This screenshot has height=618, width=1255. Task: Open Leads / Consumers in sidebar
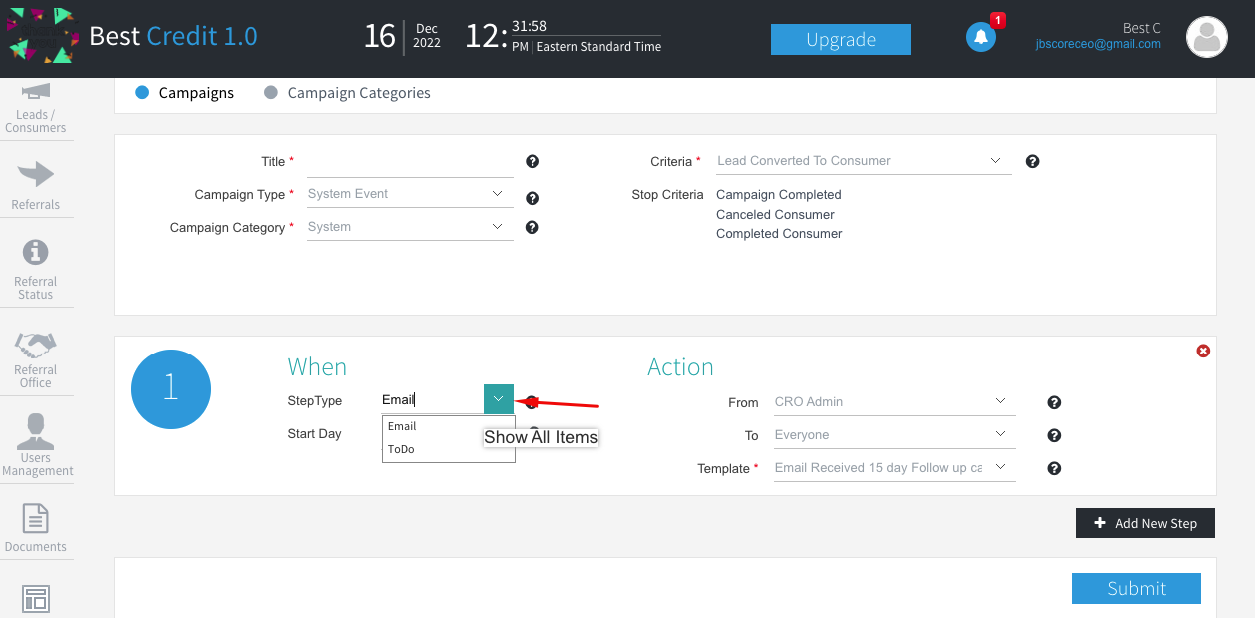tap(36, 108)
